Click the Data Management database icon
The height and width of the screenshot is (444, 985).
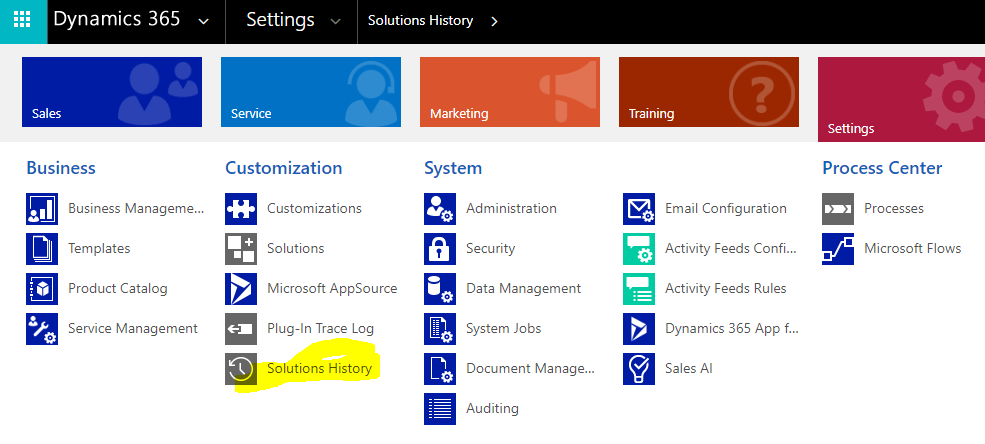click(440, 289)
